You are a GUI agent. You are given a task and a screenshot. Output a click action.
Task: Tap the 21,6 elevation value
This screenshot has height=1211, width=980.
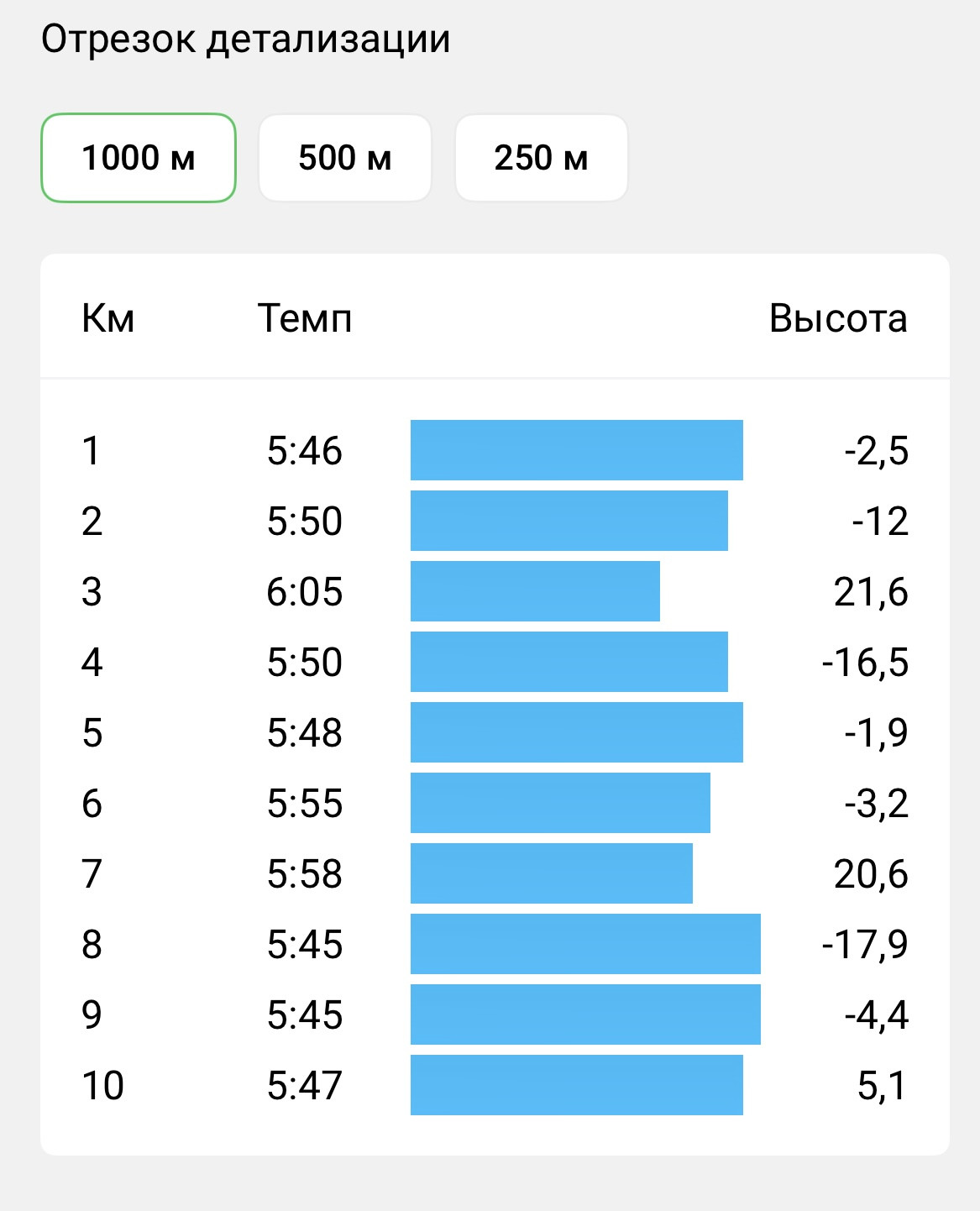(x=871, y=592)
